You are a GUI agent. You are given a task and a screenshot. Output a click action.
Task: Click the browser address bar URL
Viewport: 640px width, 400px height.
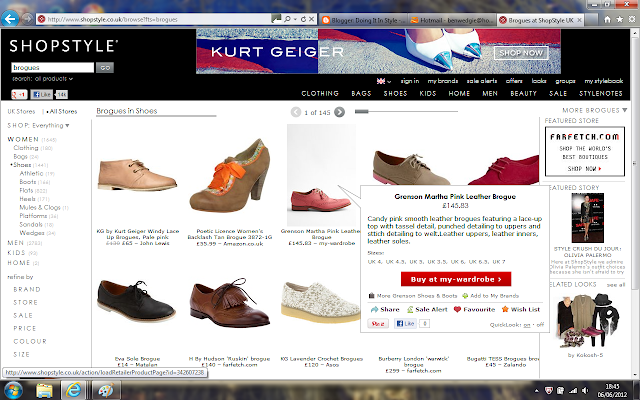(x=155, y=19)
